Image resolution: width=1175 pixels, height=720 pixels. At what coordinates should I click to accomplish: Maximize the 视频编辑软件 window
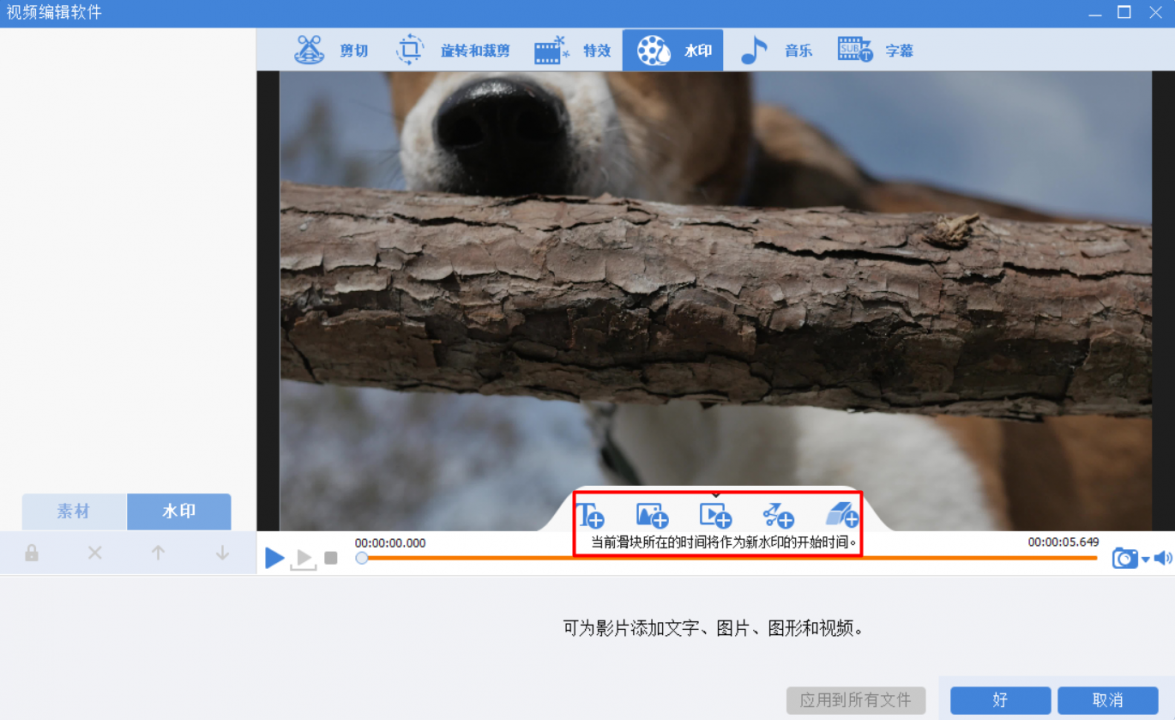coord(1124,12)
